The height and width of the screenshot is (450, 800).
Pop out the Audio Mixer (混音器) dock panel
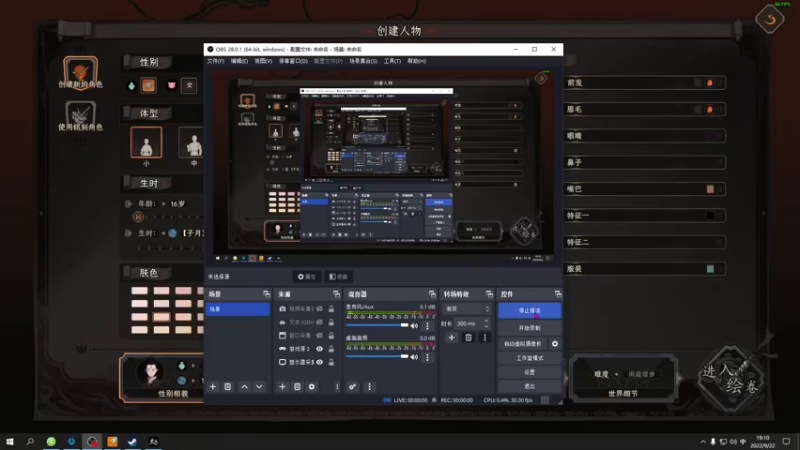click(x=432, y=294)
